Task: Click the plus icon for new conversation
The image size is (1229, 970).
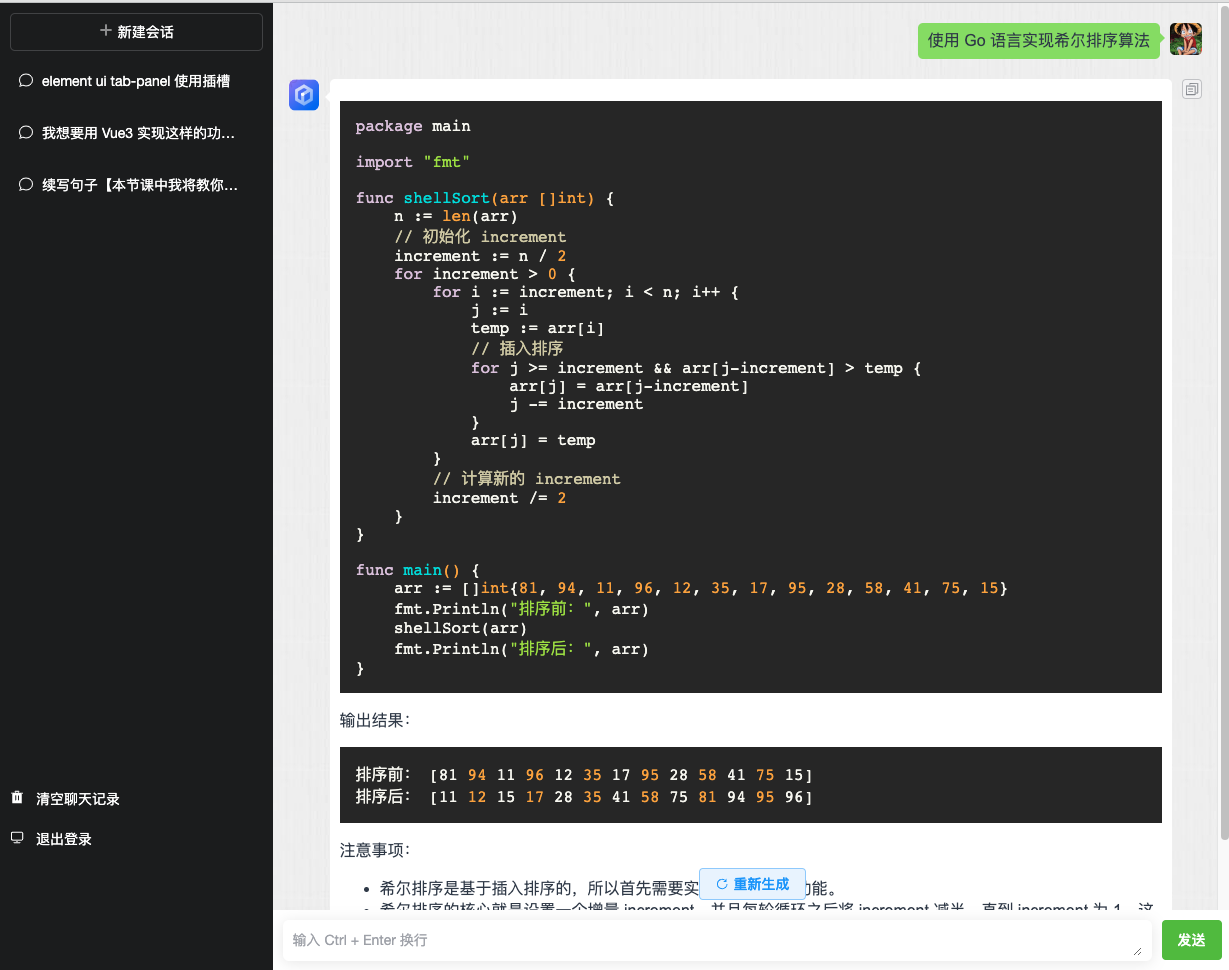Action: [x=106, y=31]
